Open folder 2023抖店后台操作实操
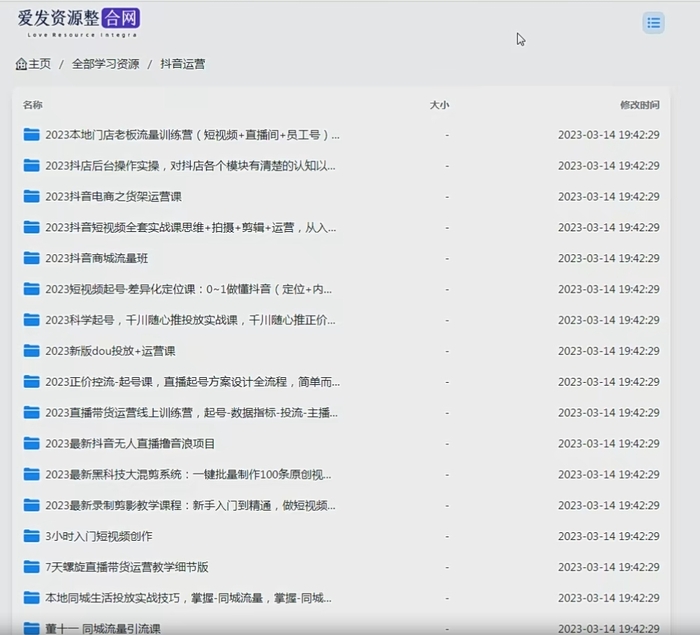This screenshot has height=635, width=700. pyautogui.click(x=190, y=166)
